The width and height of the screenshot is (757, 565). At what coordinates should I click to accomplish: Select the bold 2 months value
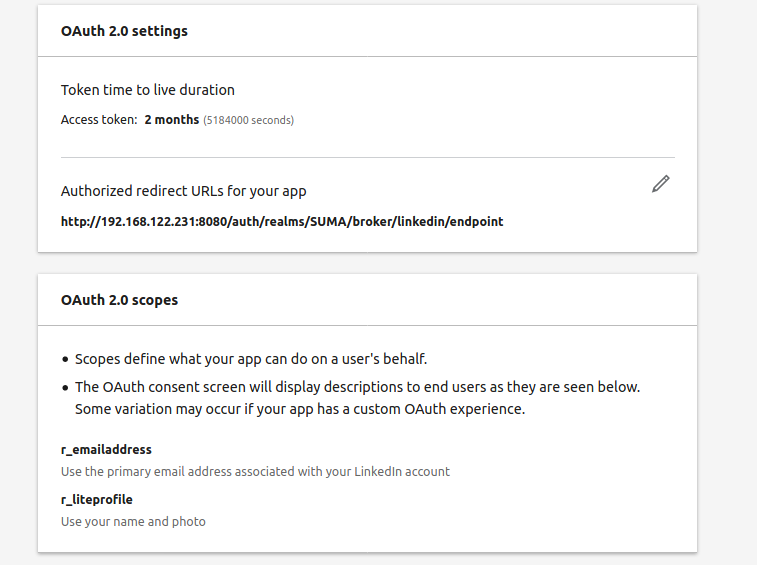pos(171,120)
